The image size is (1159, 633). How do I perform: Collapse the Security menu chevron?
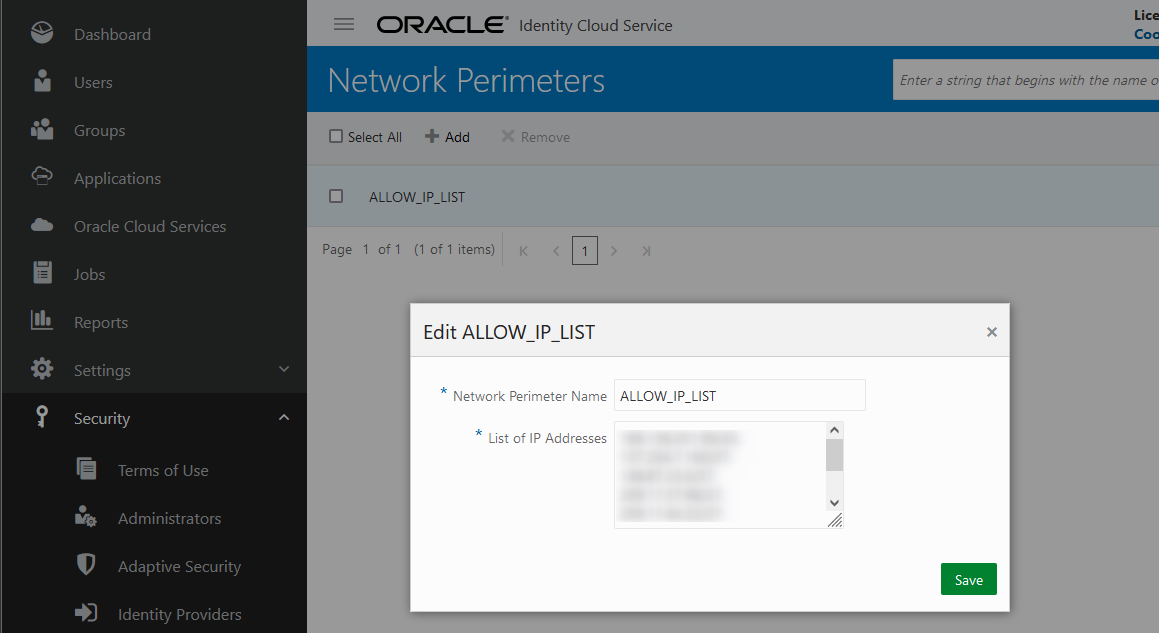pyautogui.click(x=284, y=417)
